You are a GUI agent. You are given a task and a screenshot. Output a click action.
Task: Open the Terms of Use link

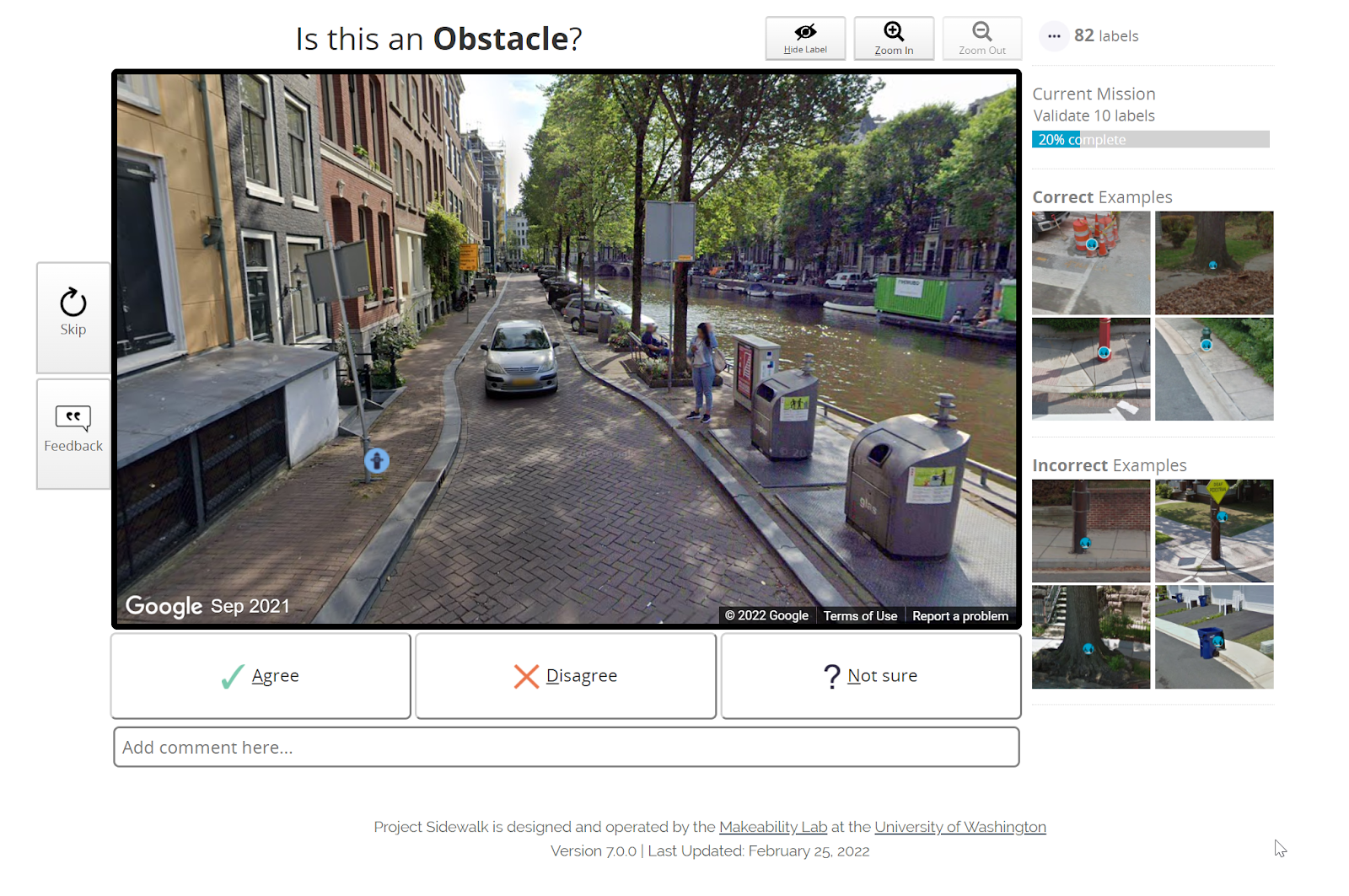[860, 615]
